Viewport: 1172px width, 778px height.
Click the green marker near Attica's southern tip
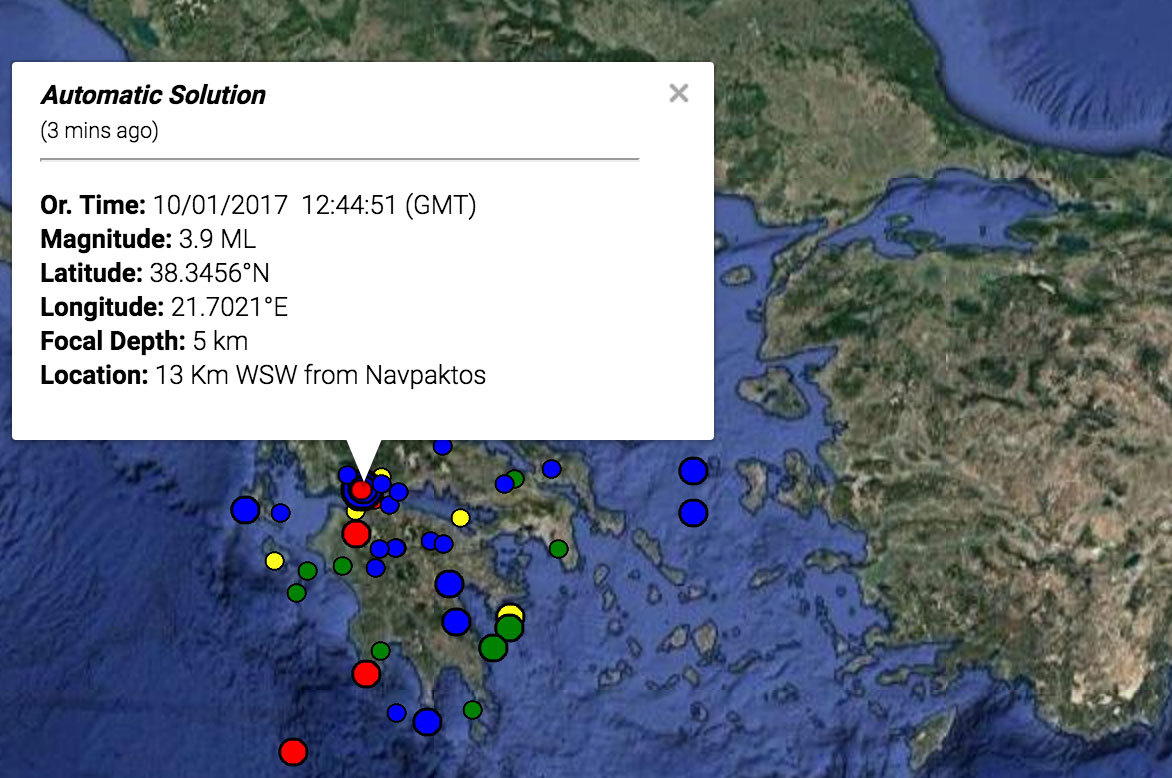[x=558, y=549]
